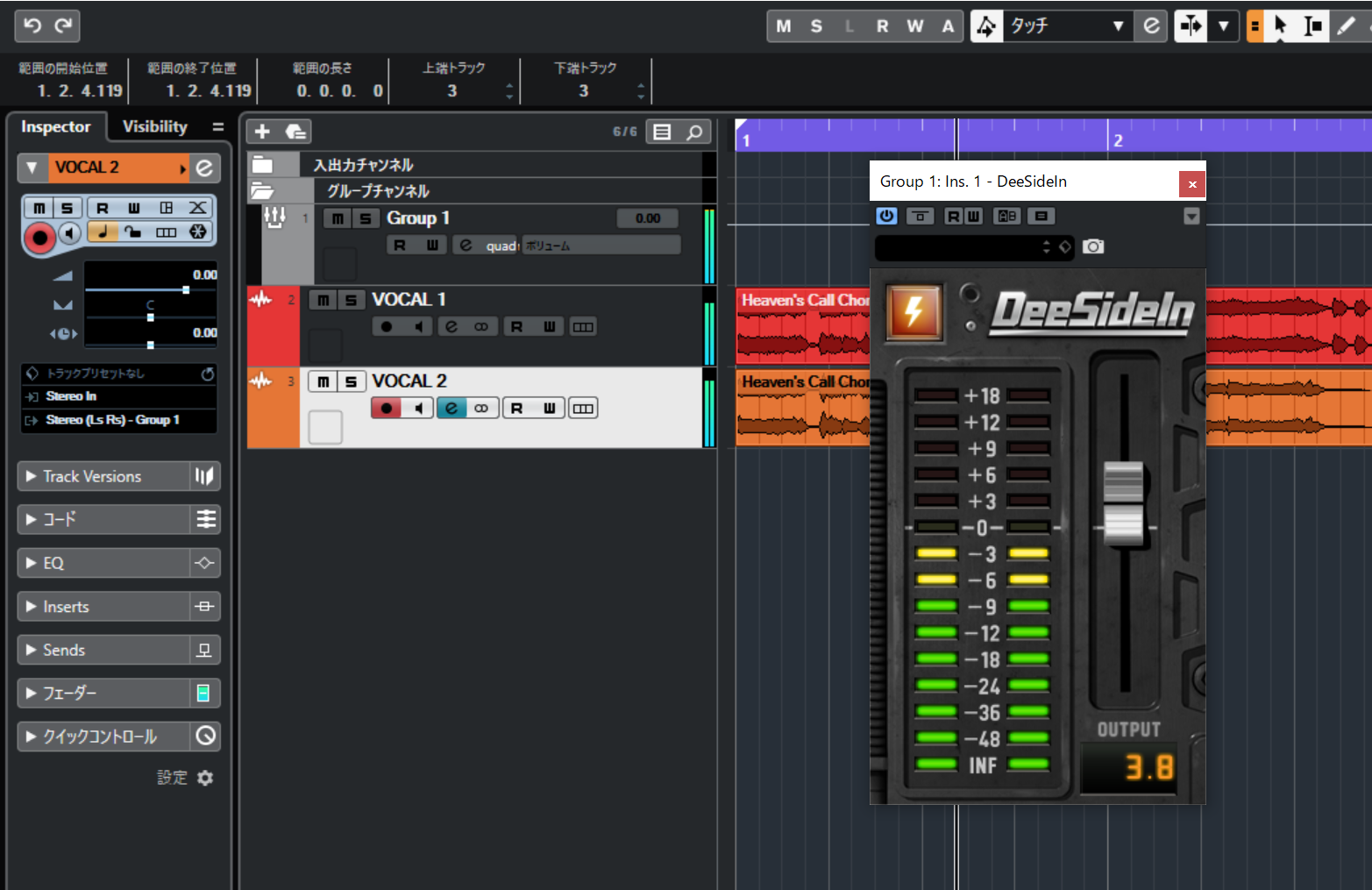This screenshot has height=890, width=1372.
Task: Open the track presets icon beside Add Track
Action: (x=295, y=132)
